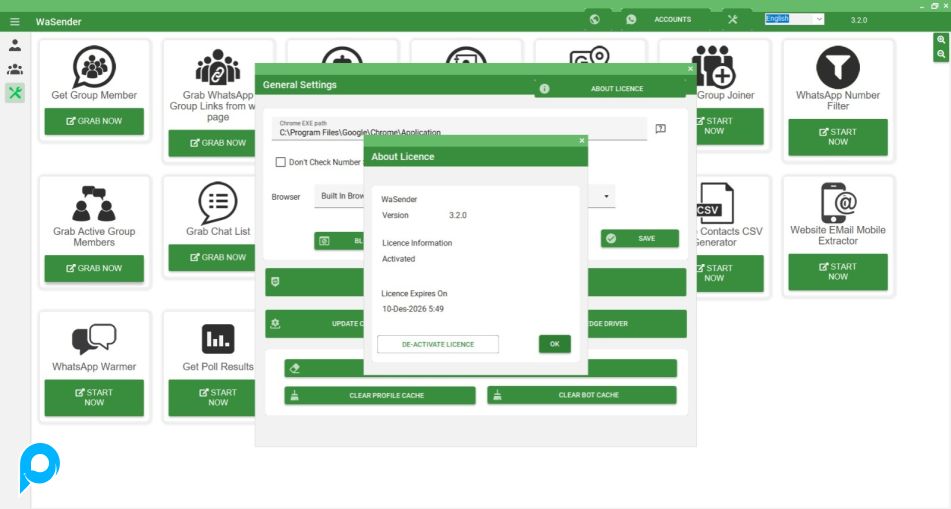Expand the Browser selection dropdown
This screenshot has width=951, height=509.
[606, 196]
